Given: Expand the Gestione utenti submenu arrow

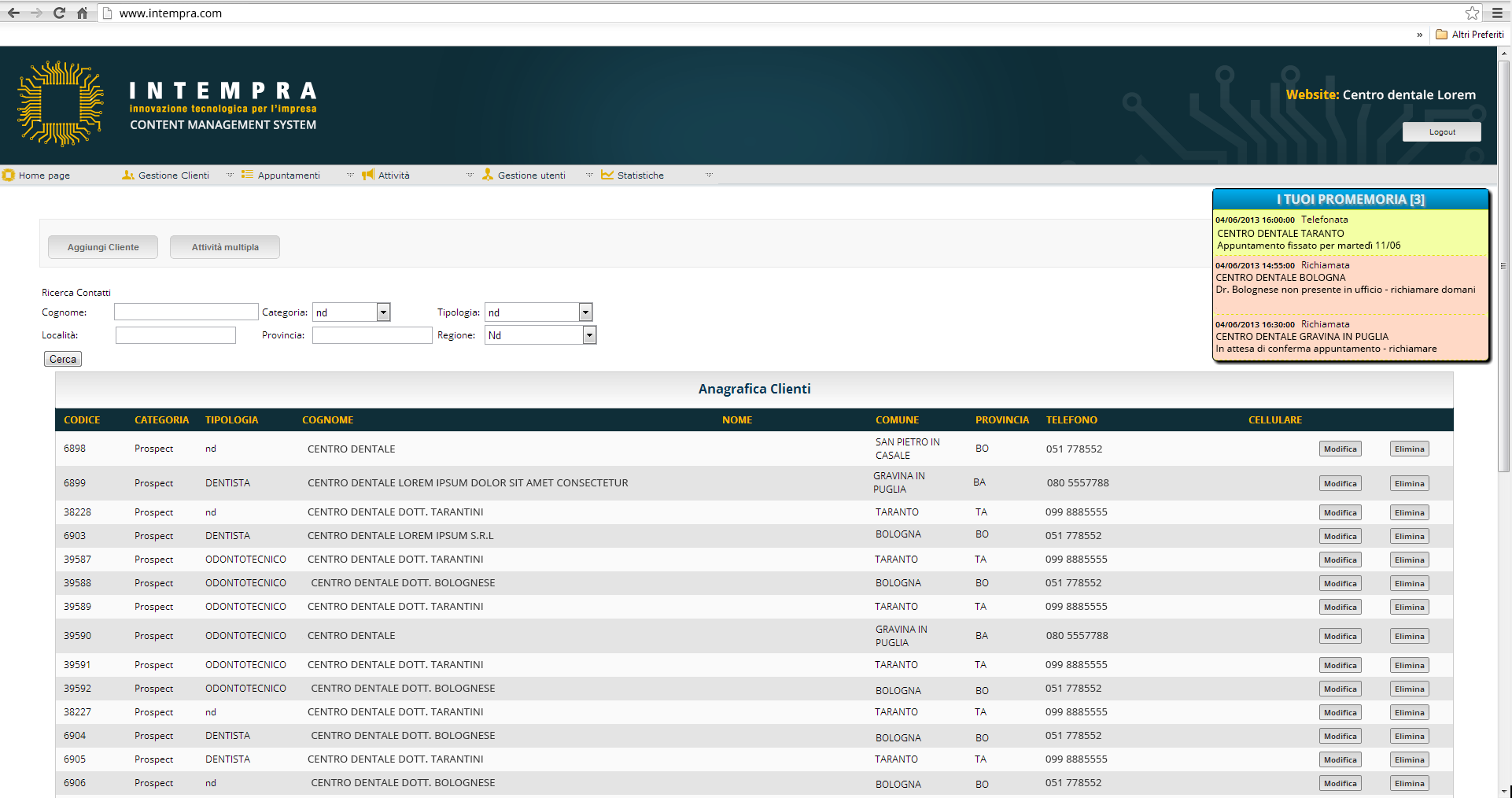Looking at the screenshot, I should [x=589, y=175].
